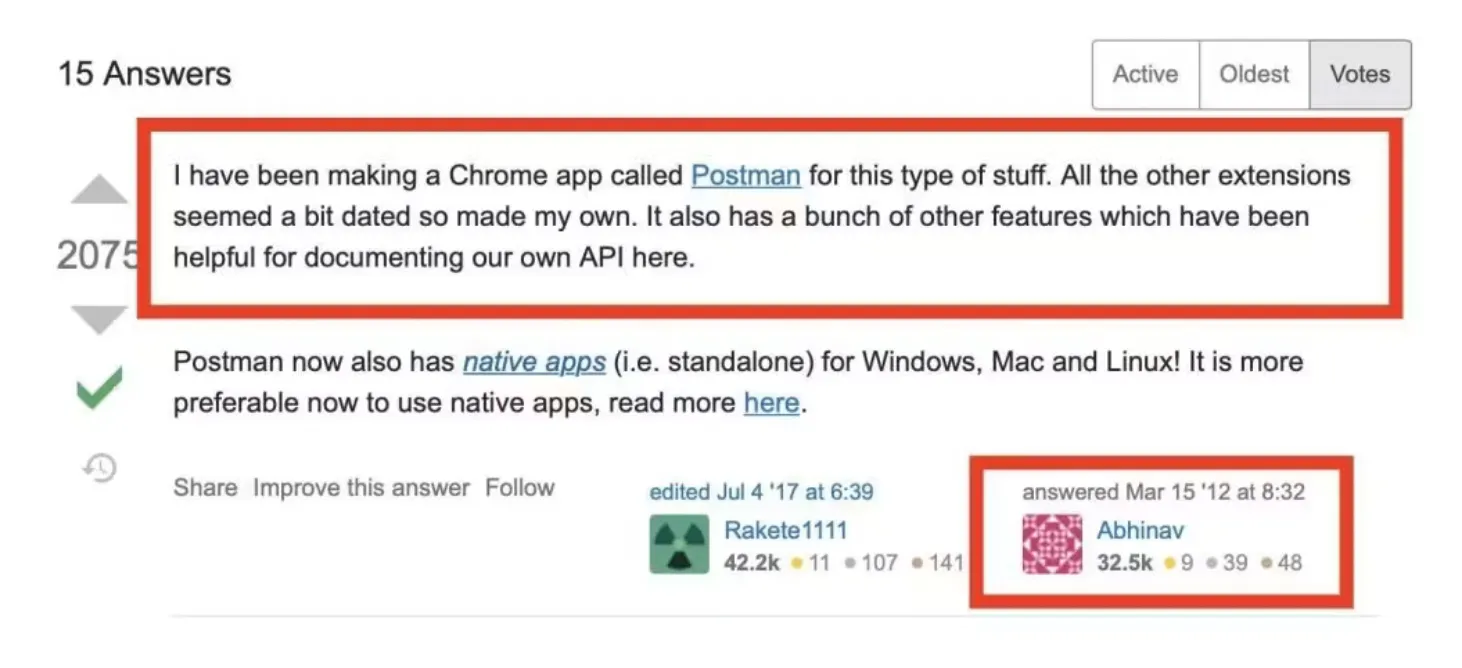Click Abhinav's 32.5k reputation score
This screenshot has width=1462, height=668.
pyautogui.click(x=1125, y=563)
